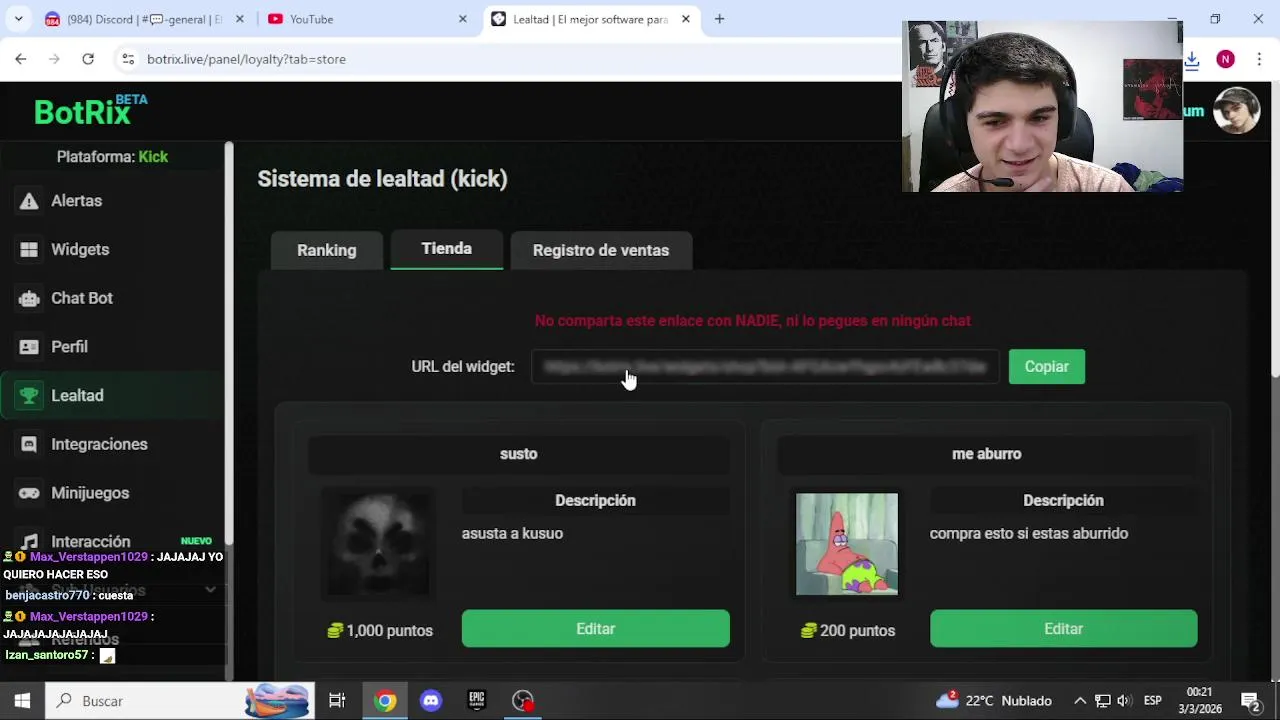Click the me aburro item title
1280x720 pixels.
986,454
